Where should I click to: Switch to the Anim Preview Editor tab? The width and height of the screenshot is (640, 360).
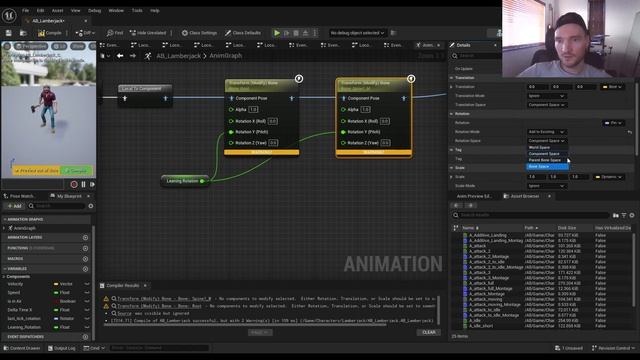(x=474, y=196)
